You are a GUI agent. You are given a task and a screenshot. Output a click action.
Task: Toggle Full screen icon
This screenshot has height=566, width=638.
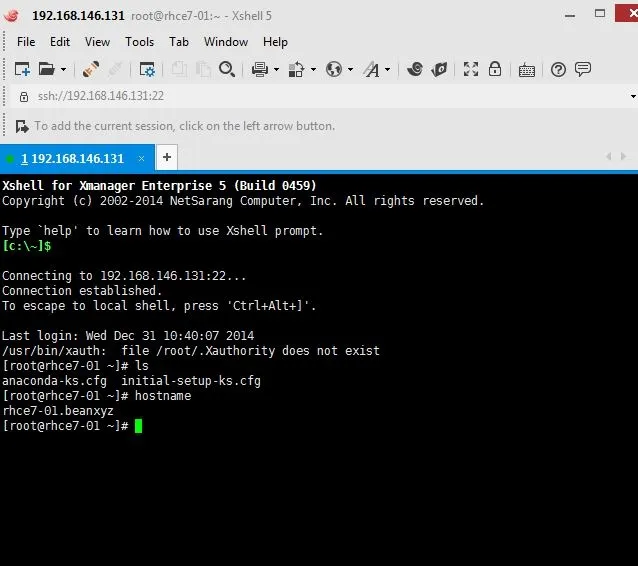471,69
